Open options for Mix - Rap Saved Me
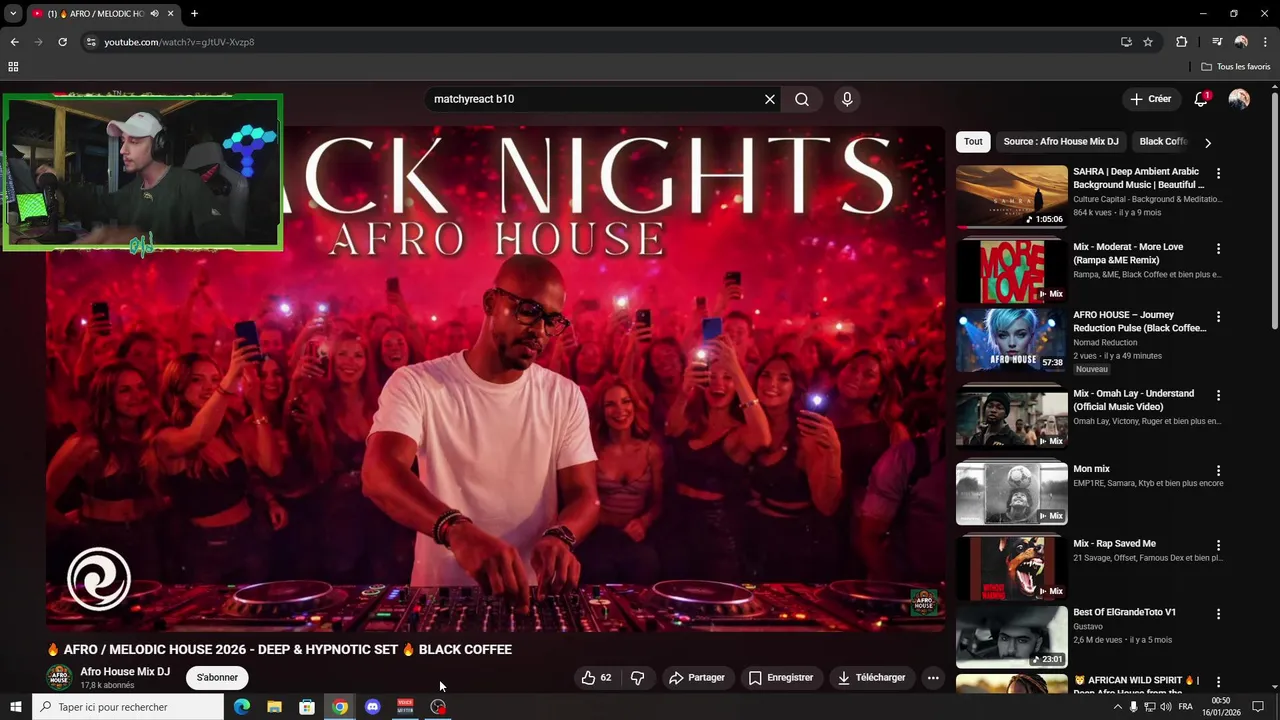1280x720 pixels. click(x=1218, y=545)
